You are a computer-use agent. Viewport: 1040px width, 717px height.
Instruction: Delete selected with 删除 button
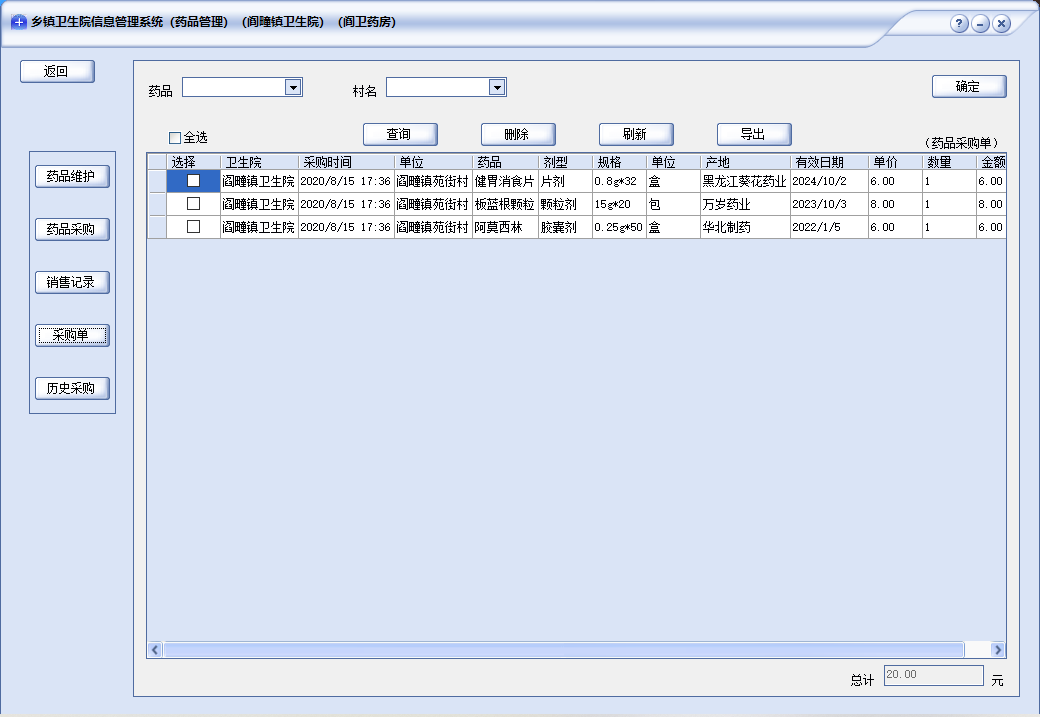pos(518,134)
